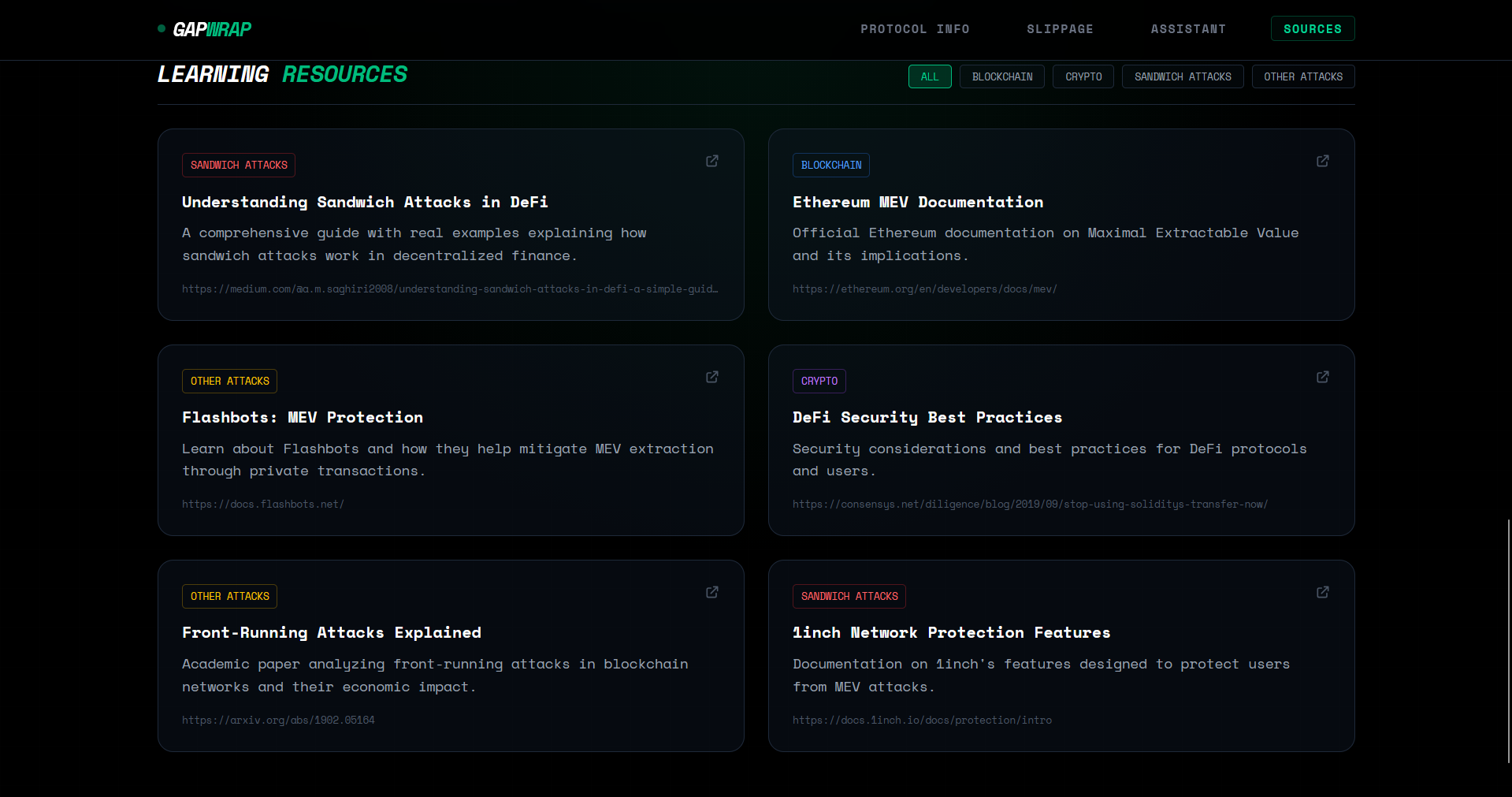Open Ethereum MEV Documentation title
The image size is (1512, 797).
pyautogui.click(x=918, y=202)
